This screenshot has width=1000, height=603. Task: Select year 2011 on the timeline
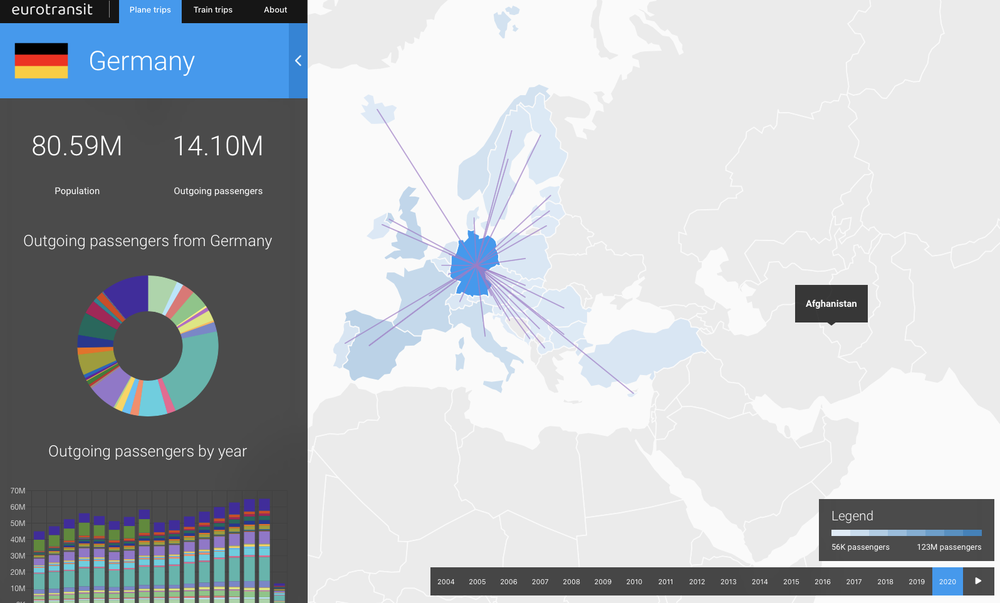click(x=665, y=581)
